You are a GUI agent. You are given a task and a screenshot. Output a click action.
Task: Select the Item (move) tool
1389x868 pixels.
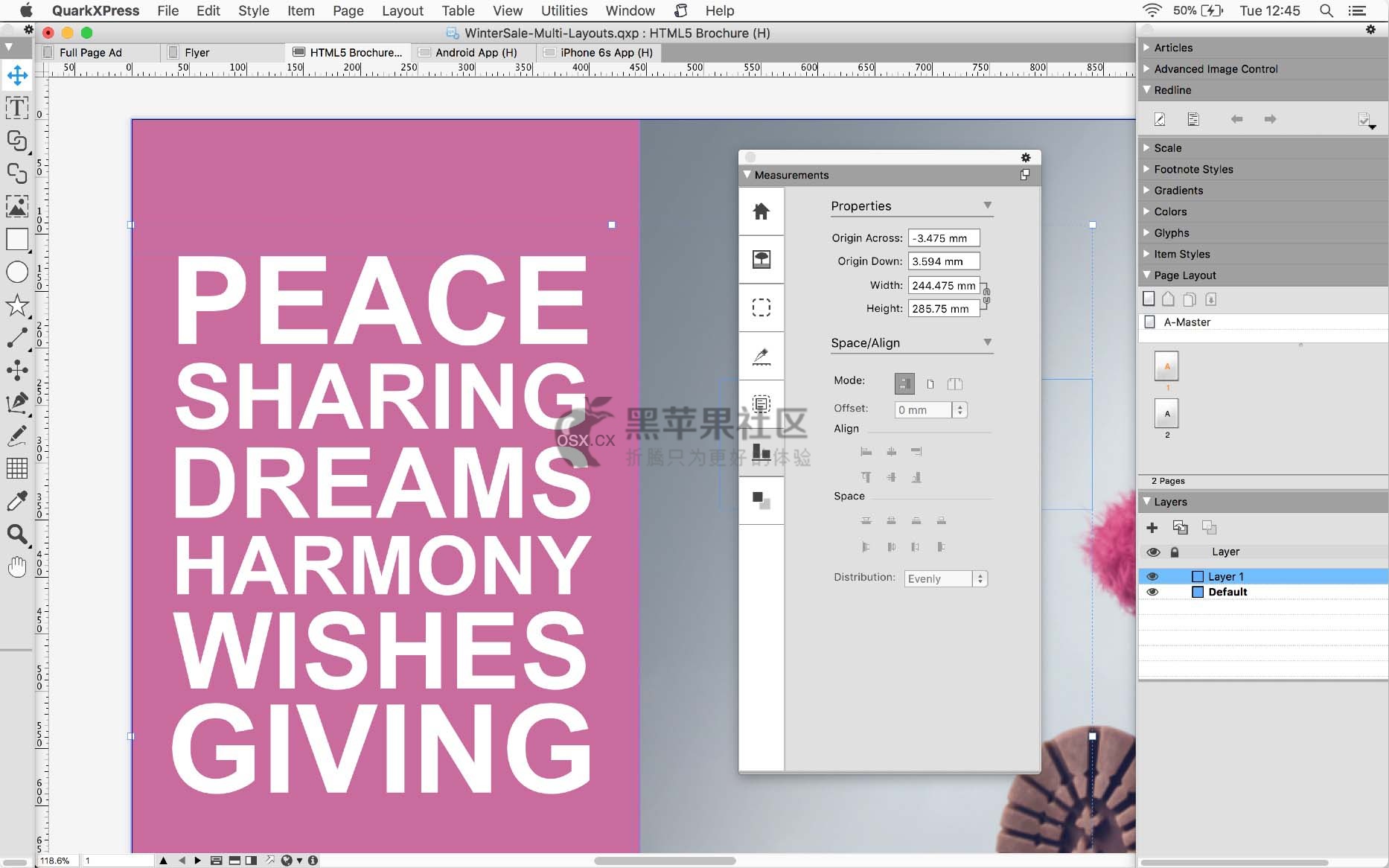tap(17, 74)
